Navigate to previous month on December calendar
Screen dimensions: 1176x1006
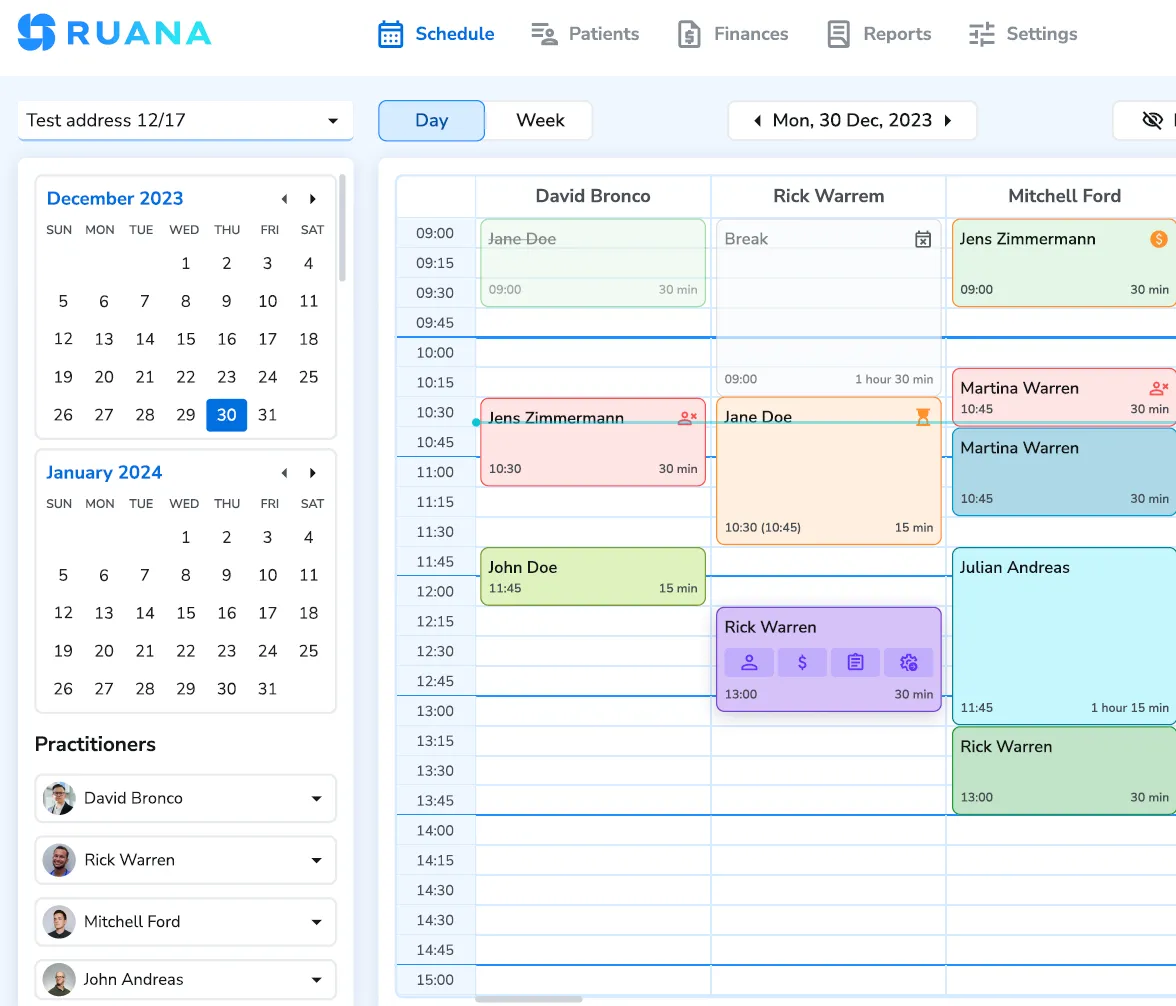click(x=284, y=198)
